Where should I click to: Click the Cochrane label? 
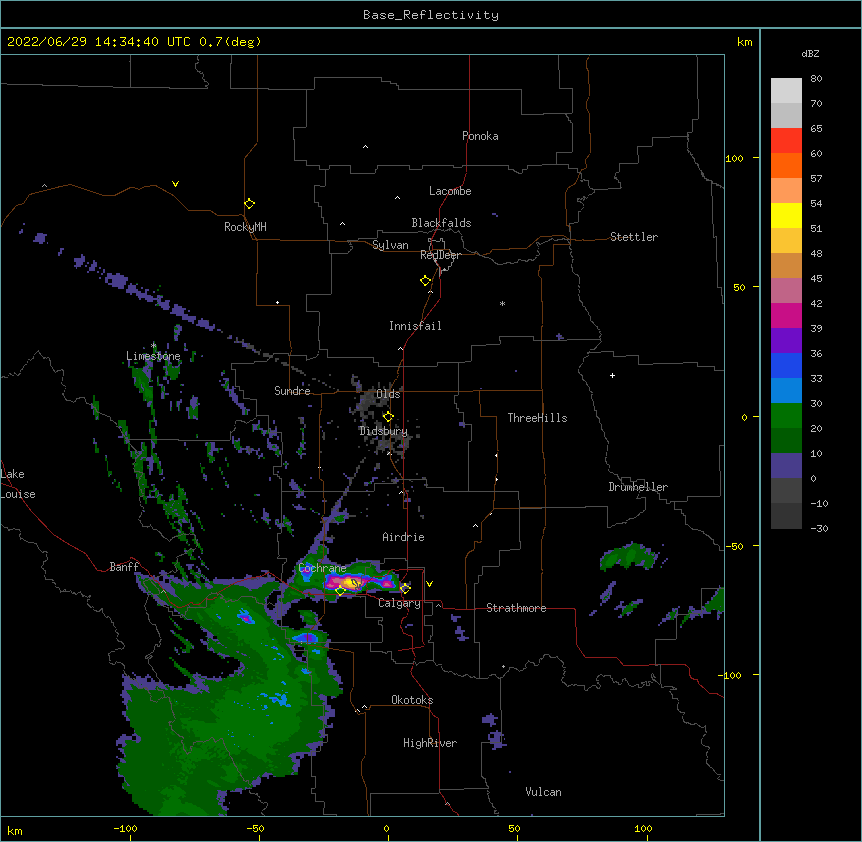tap(322, 568)
